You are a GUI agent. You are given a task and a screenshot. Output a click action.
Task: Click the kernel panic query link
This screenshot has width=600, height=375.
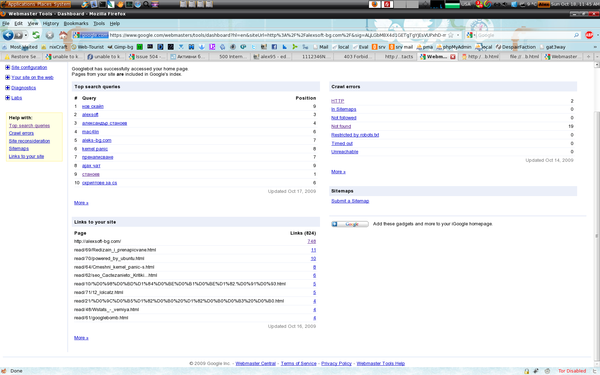coord(95,148)
